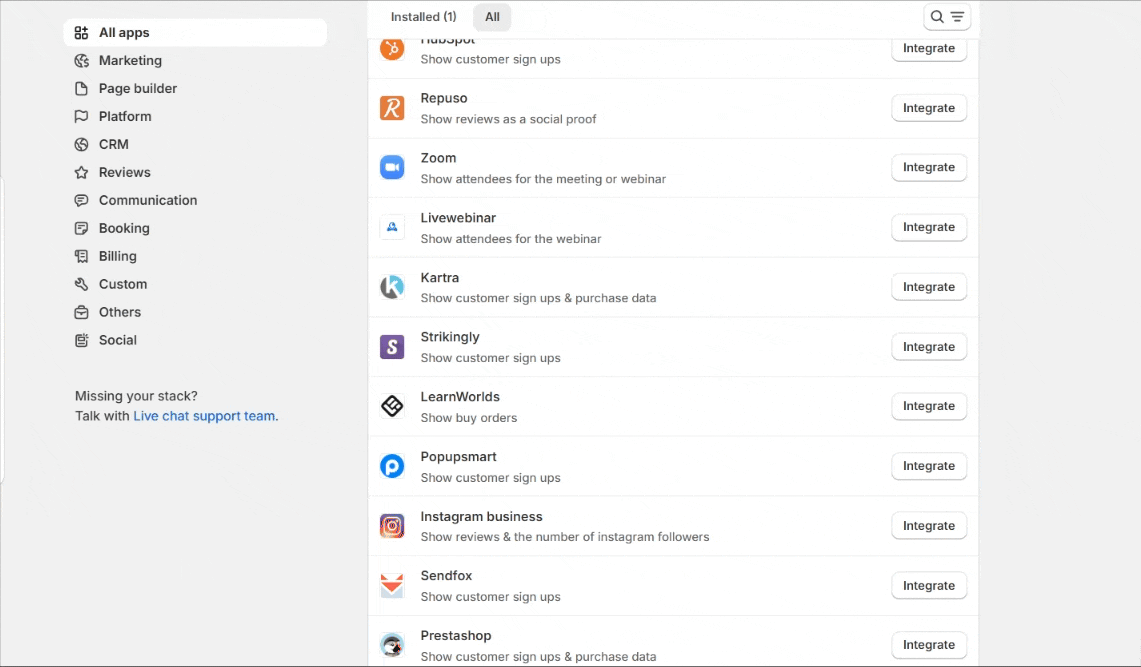Click the Marketing sidebar icon
Image resolution: width=1141 pixels, height=667 pixels.
82,60
